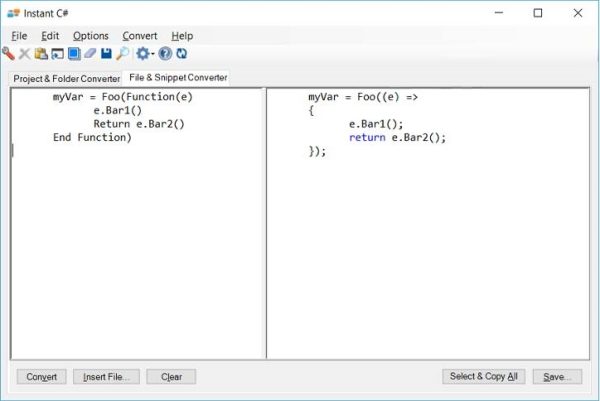
Task: Open the Edit menu
Action: point(50,36)
